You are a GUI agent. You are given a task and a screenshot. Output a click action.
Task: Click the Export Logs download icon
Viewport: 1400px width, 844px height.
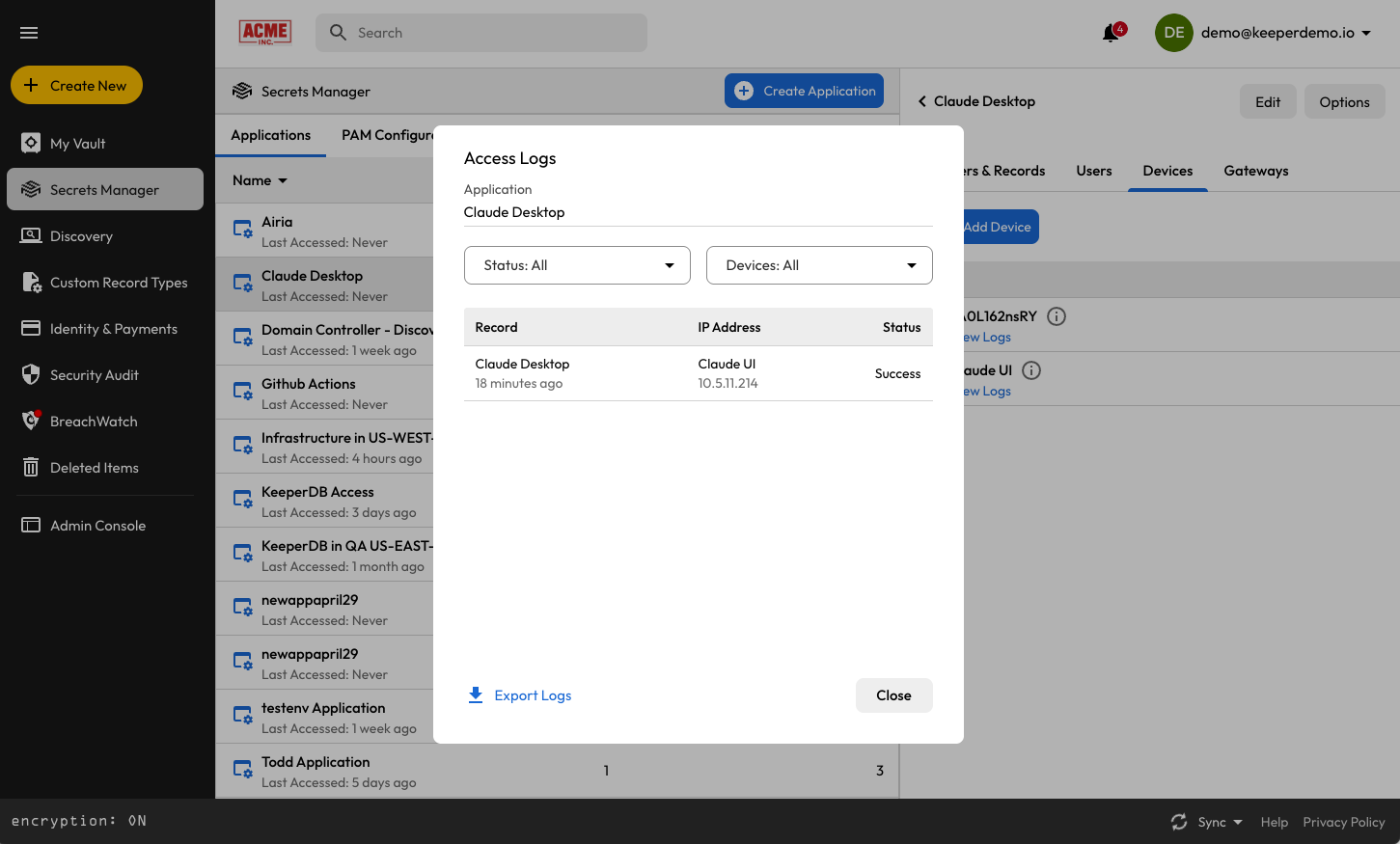pos(476,695)
